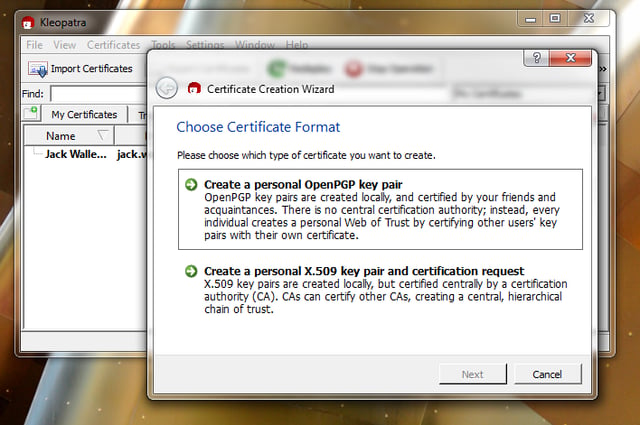Click Import Certificates label in toolbar
The image size is (640, 425).
point(92,69)
